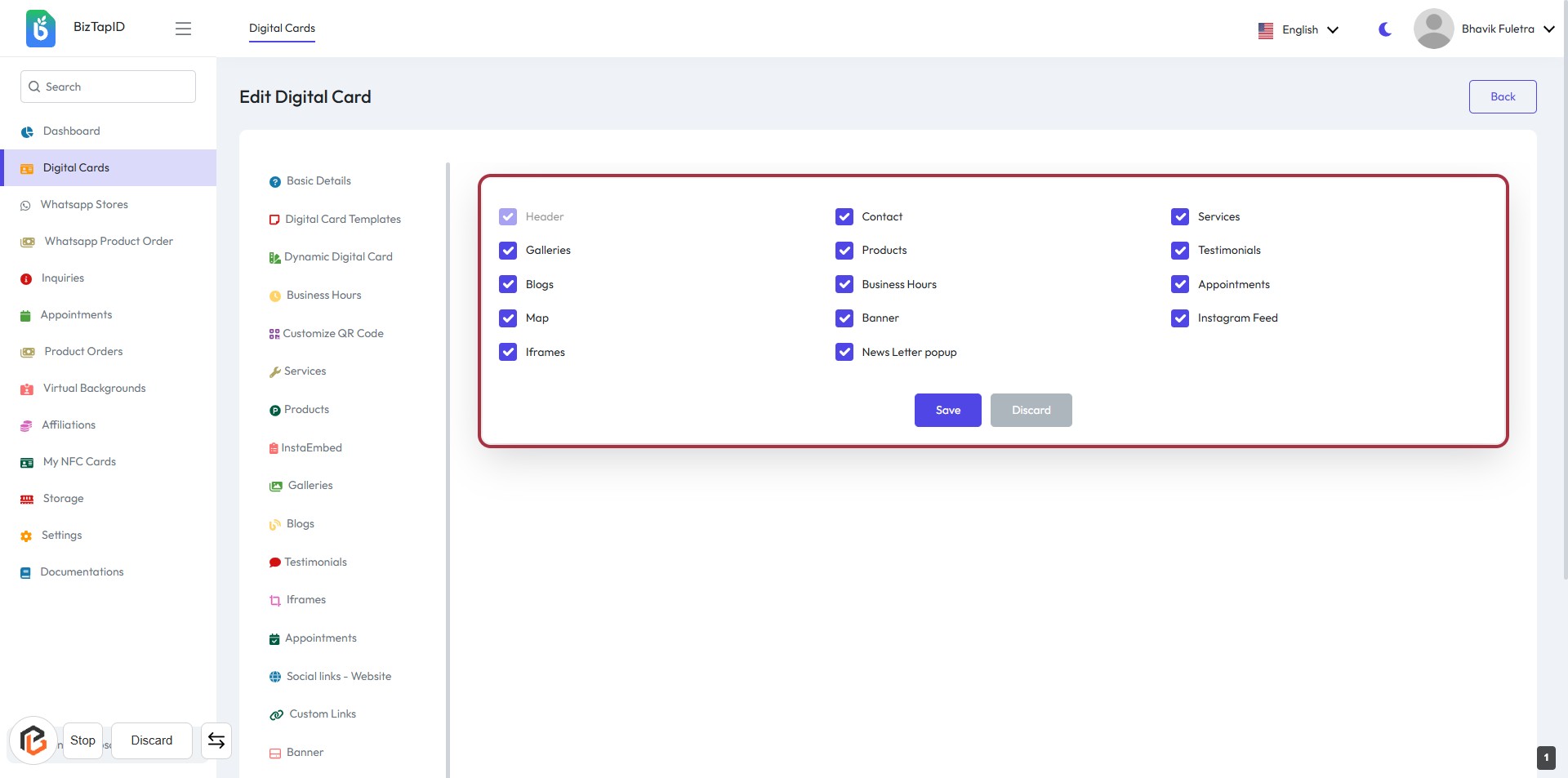Toggle the Contact checkbox
Screen dimensions: 1568x778
click(844, 217)
